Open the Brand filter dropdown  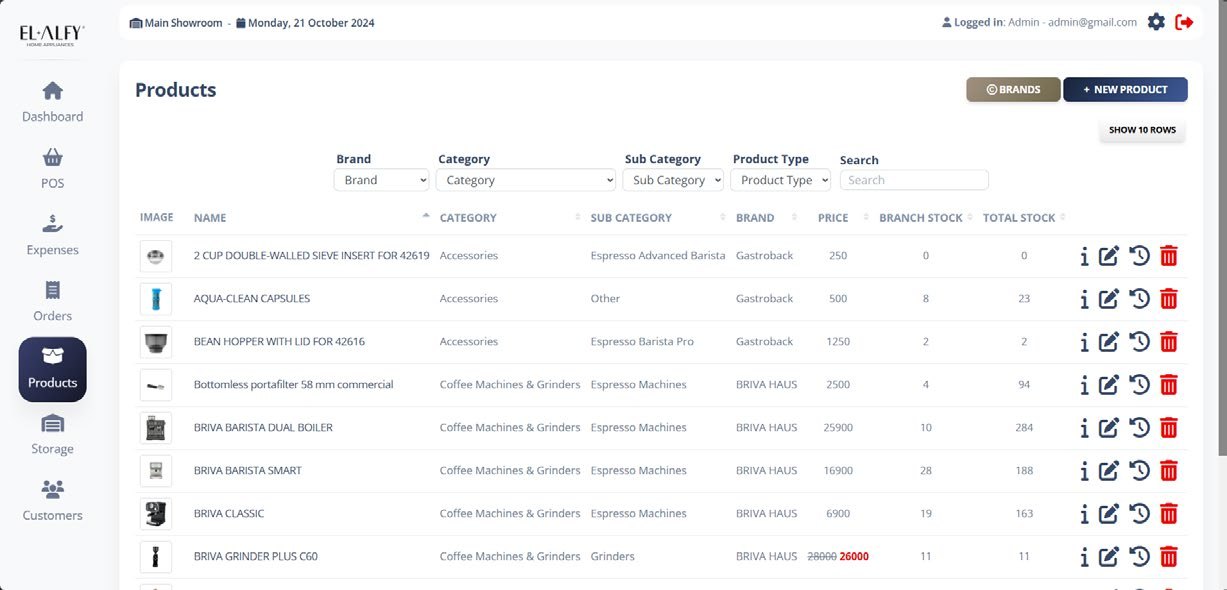coord(381,180)
